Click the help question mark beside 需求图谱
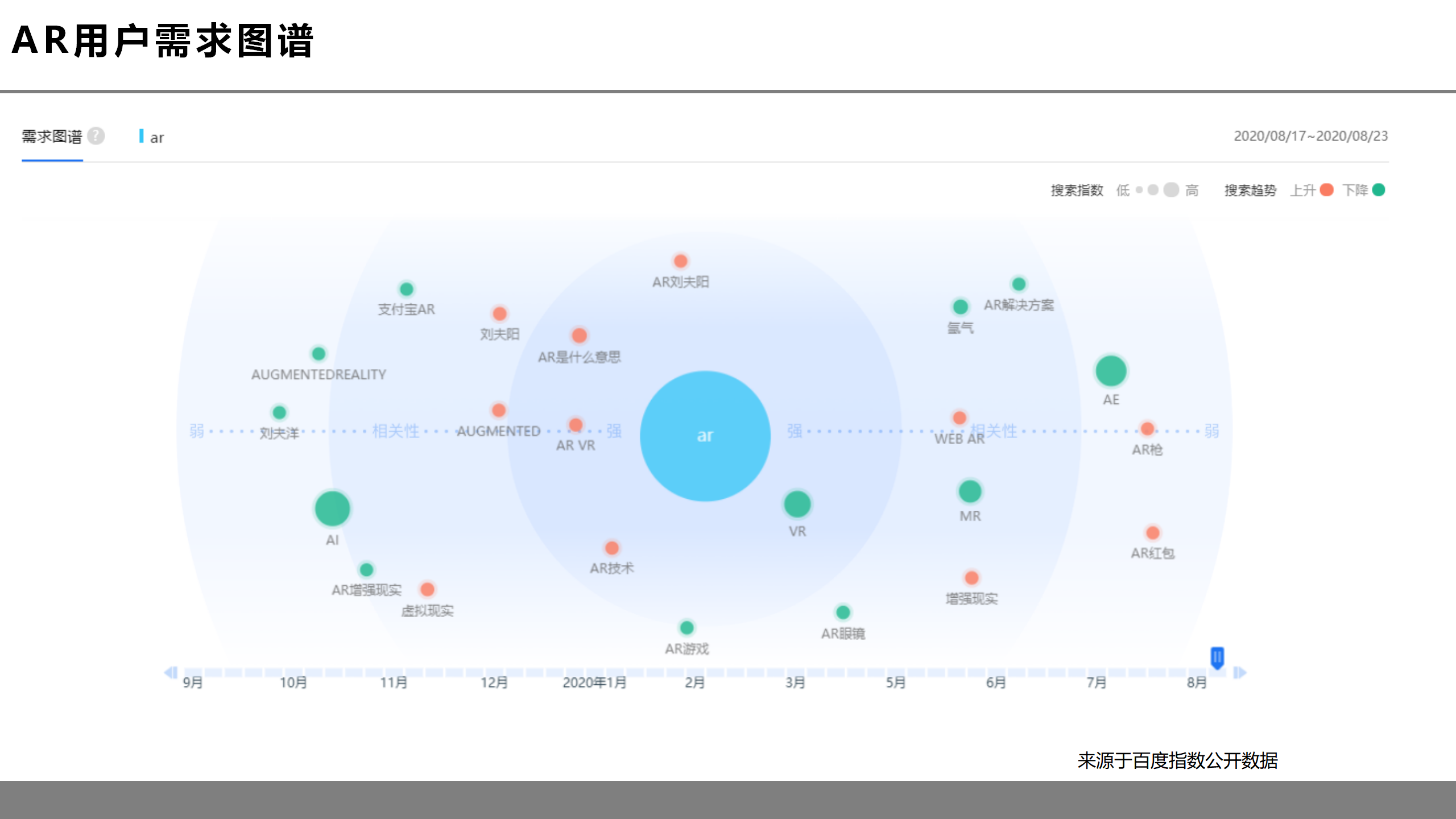 pos(96,136)
